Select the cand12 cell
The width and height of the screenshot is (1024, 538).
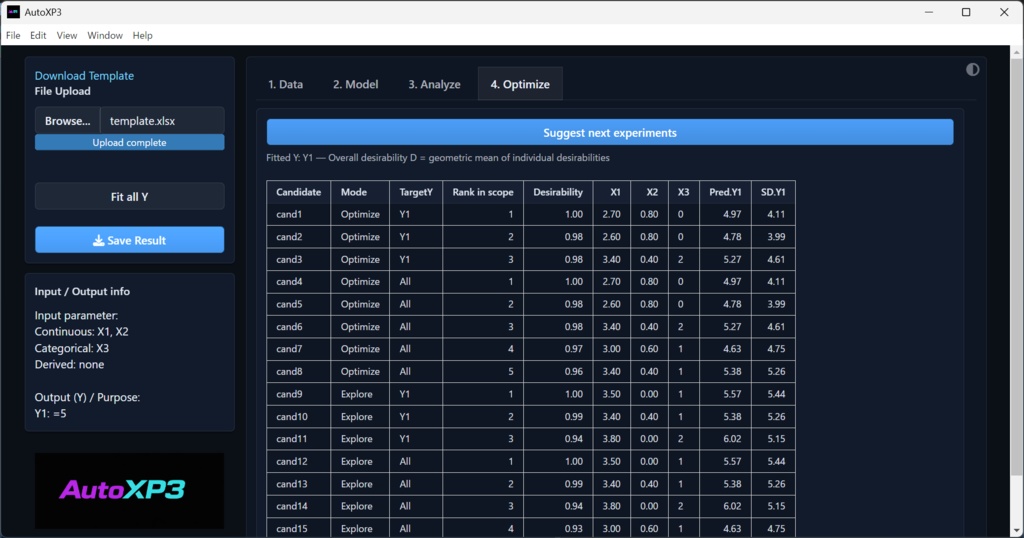pyautogui.click(x=298, y=461)
